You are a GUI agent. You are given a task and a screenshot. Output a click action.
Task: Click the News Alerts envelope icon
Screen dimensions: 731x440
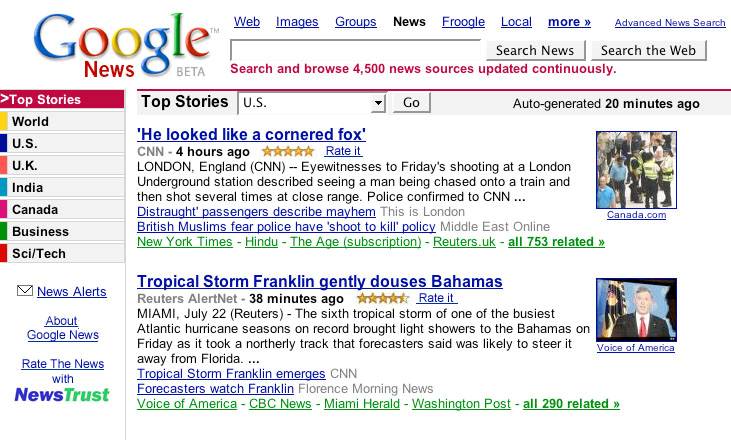(x=25, y=291)
